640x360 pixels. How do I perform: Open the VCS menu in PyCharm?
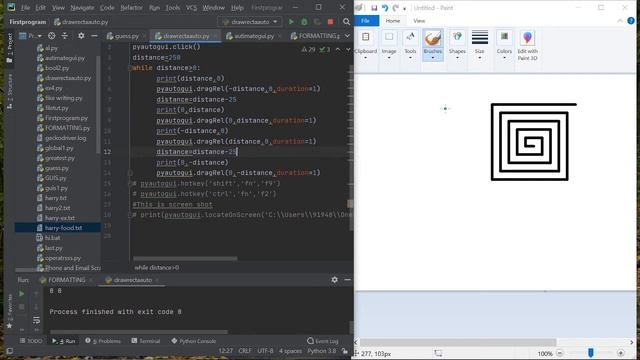(x=191, y=8)
